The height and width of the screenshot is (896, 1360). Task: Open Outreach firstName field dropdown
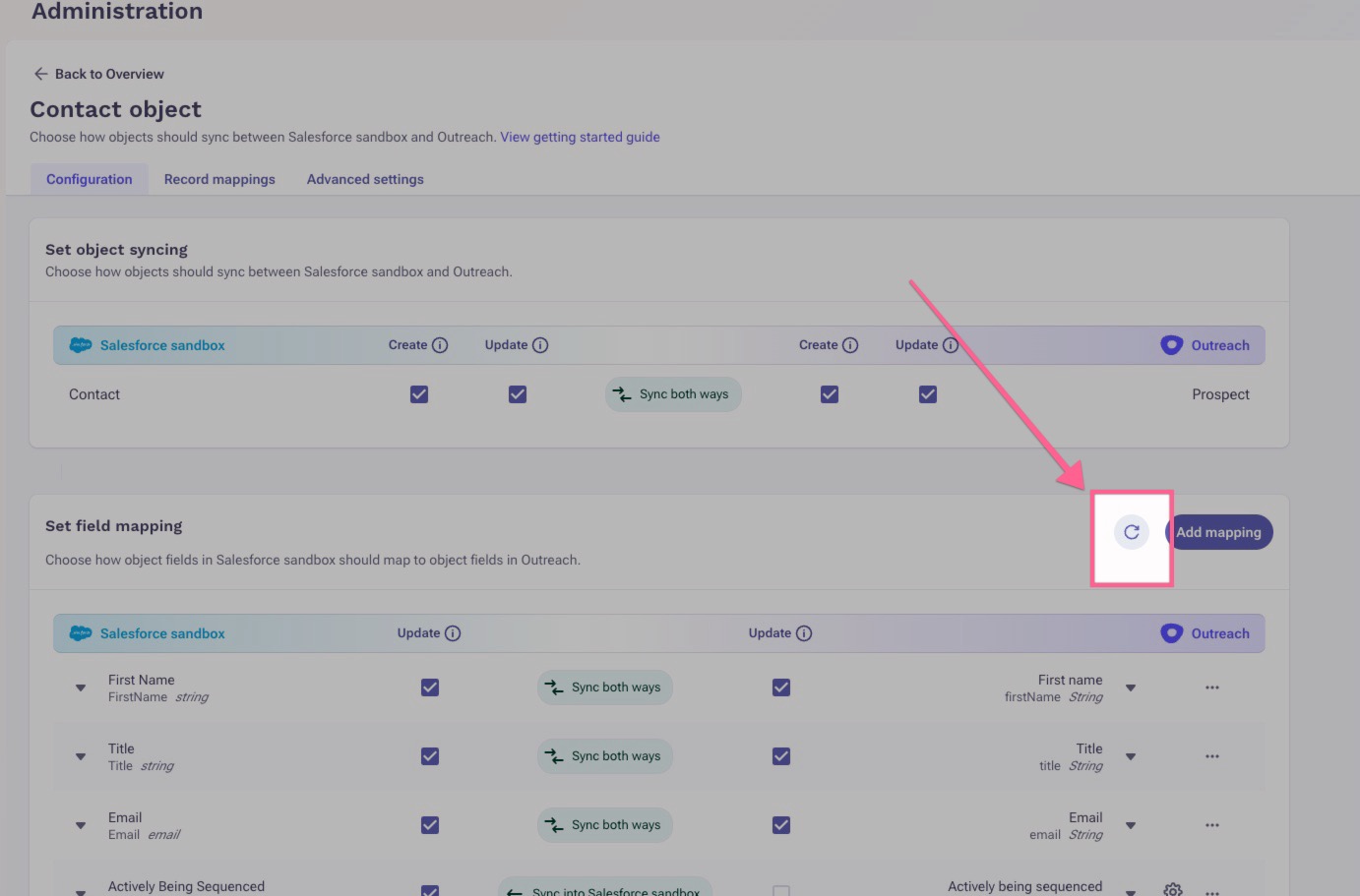(x=1131, y=688)
